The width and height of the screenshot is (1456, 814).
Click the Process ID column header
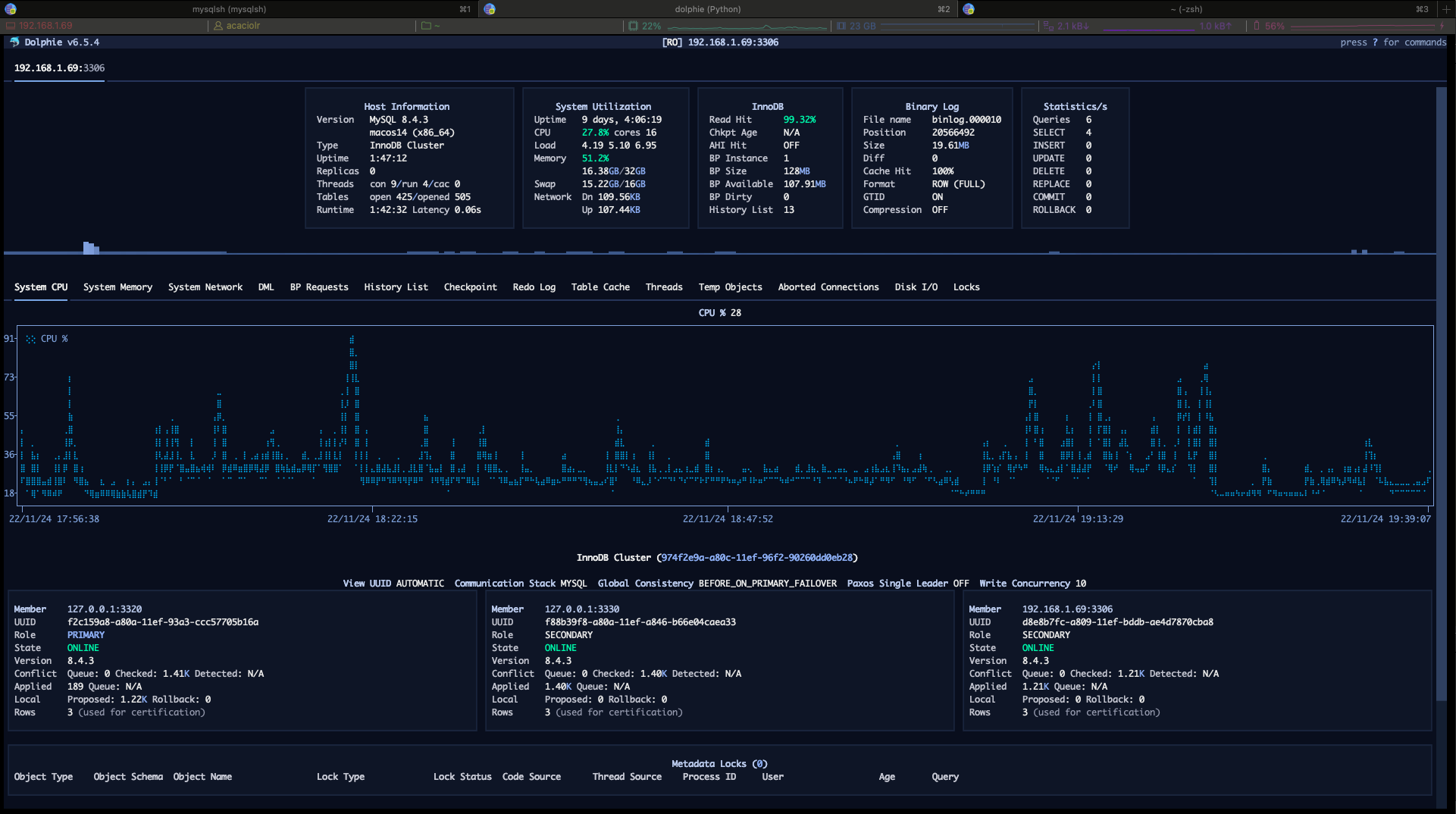[709, 777]
